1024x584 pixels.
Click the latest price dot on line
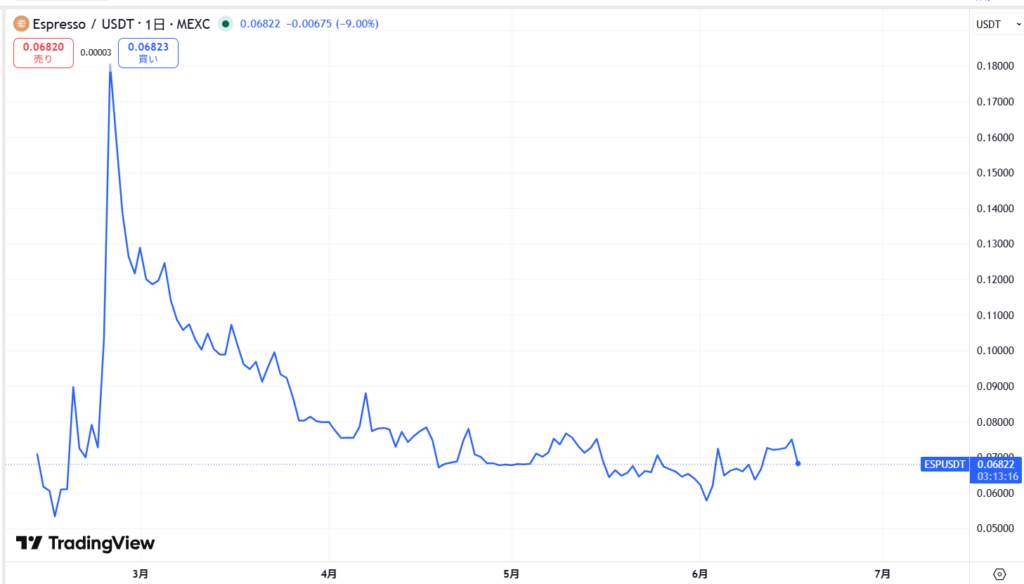pyautogui.click(x=798, y=464)
